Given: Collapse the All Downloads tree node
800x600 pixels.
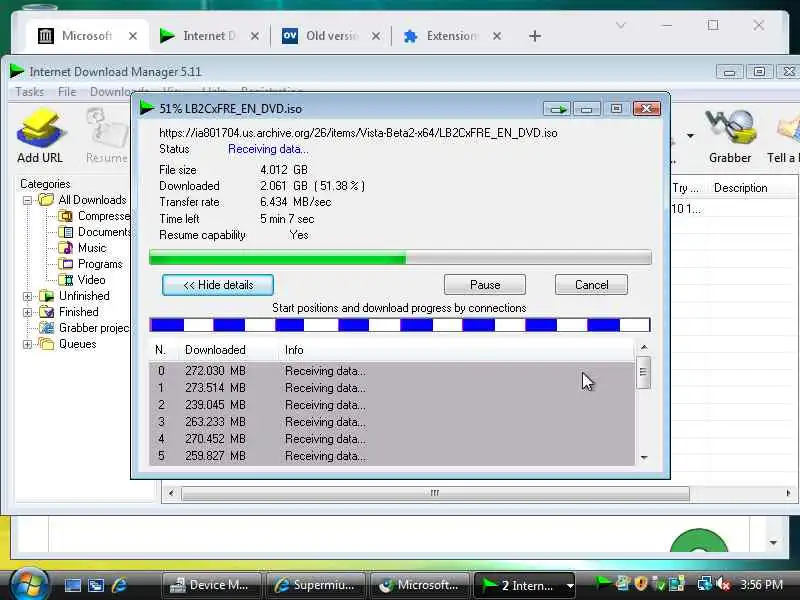Looking at the screenshot, I should (28, 201).
